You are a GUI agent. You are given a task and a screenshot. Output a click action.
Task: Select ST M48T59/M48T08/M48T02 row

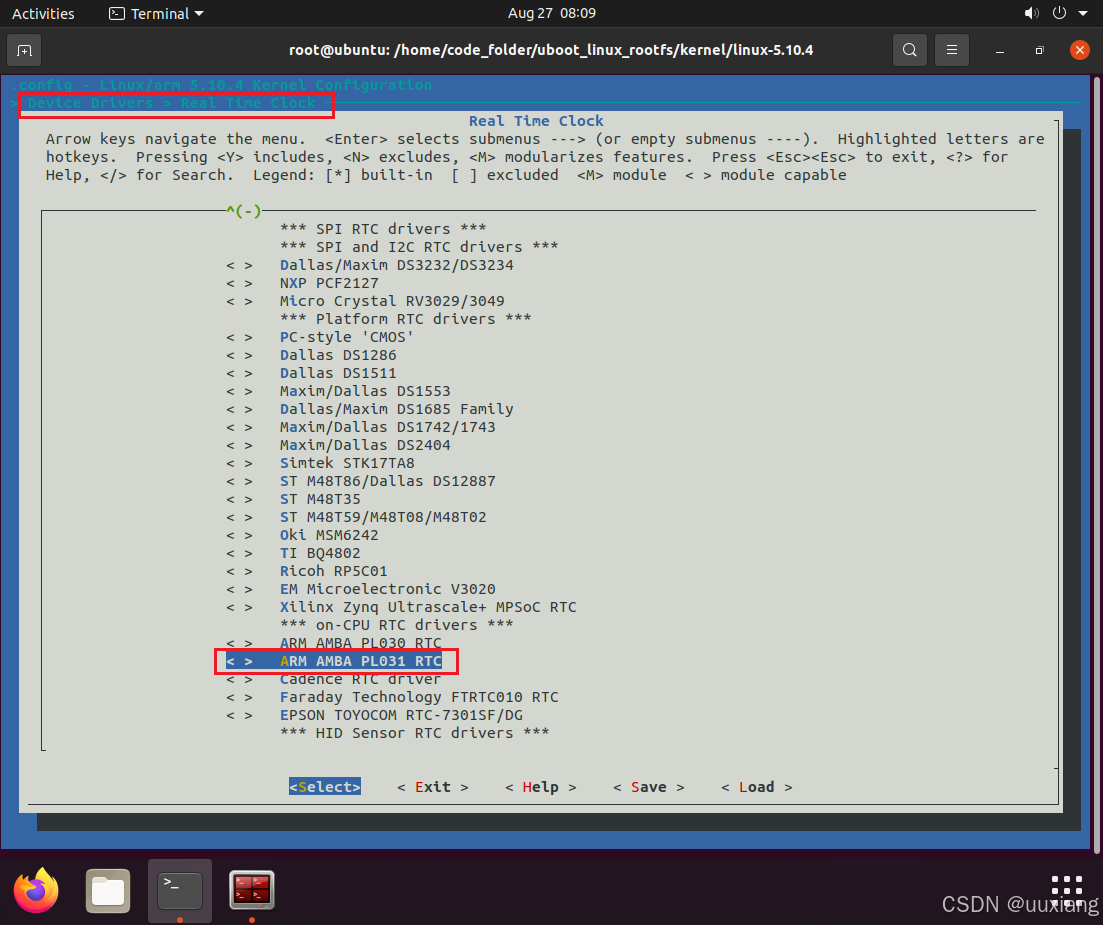pyautogui.click(x=356, y=518)
